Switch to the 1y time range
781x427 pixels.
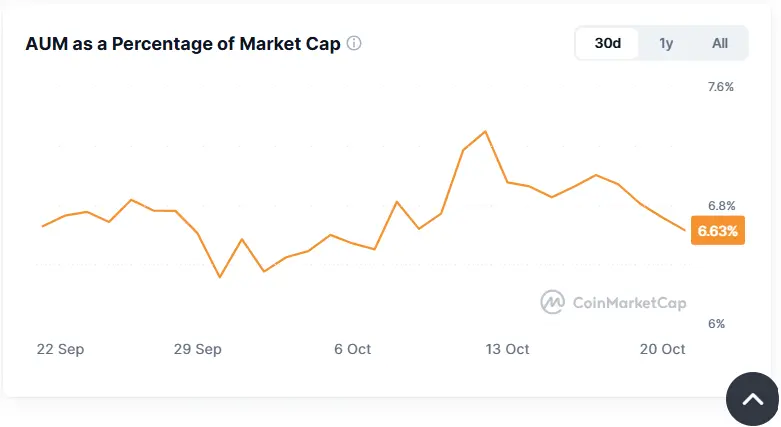[x=666, y=44]
